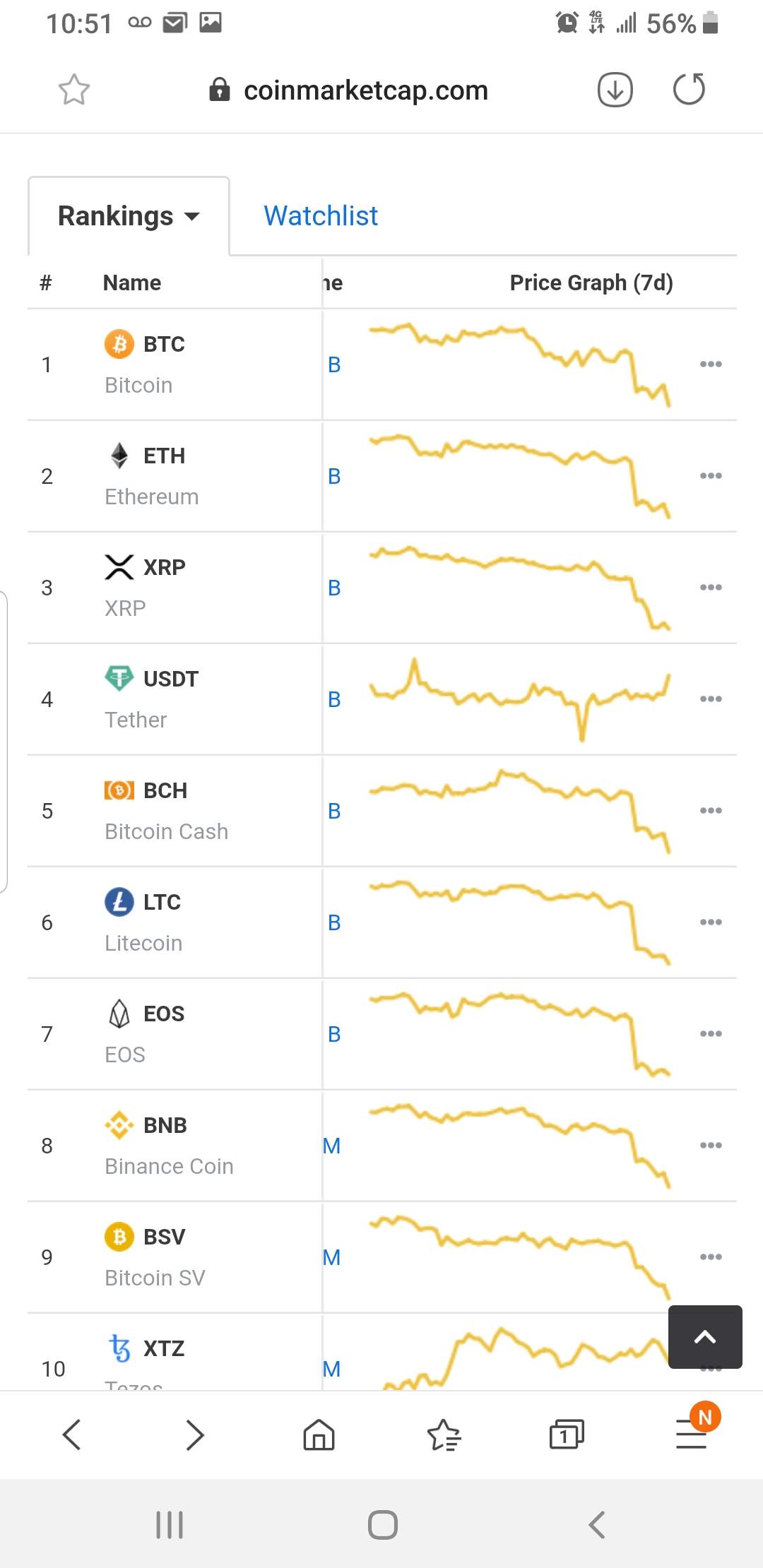Sort the table by Name column
This screenshot has width=763, height=1568.
[132, 283]
